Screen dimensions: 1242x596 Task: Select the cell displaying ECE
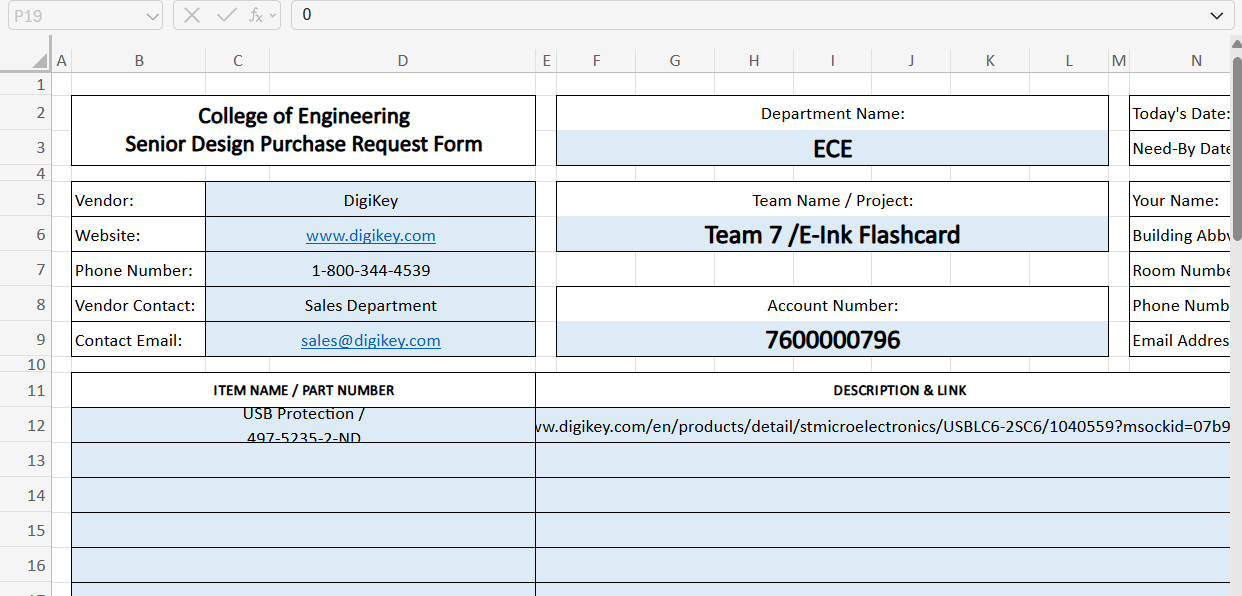click(832, 147)
